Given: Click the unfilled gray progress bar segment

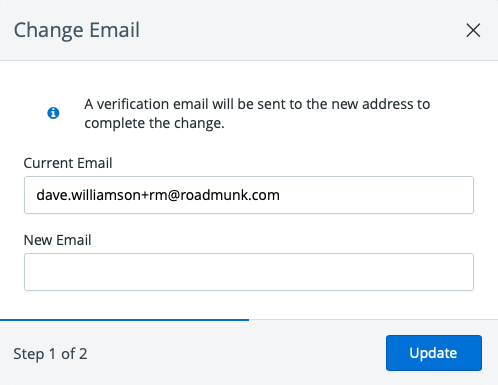Looking at the screenshot, I should [373, 320].
